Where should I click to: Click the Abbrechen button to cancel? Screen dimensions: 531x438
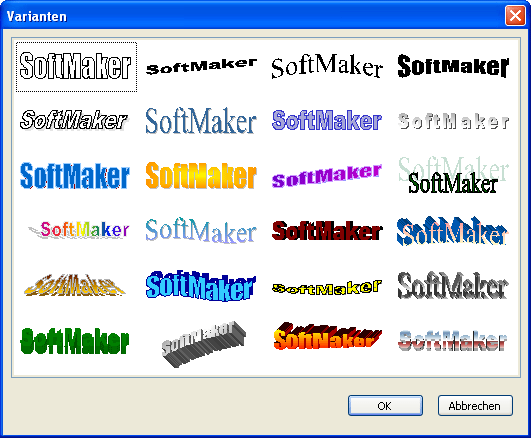[x=475, y=405]
